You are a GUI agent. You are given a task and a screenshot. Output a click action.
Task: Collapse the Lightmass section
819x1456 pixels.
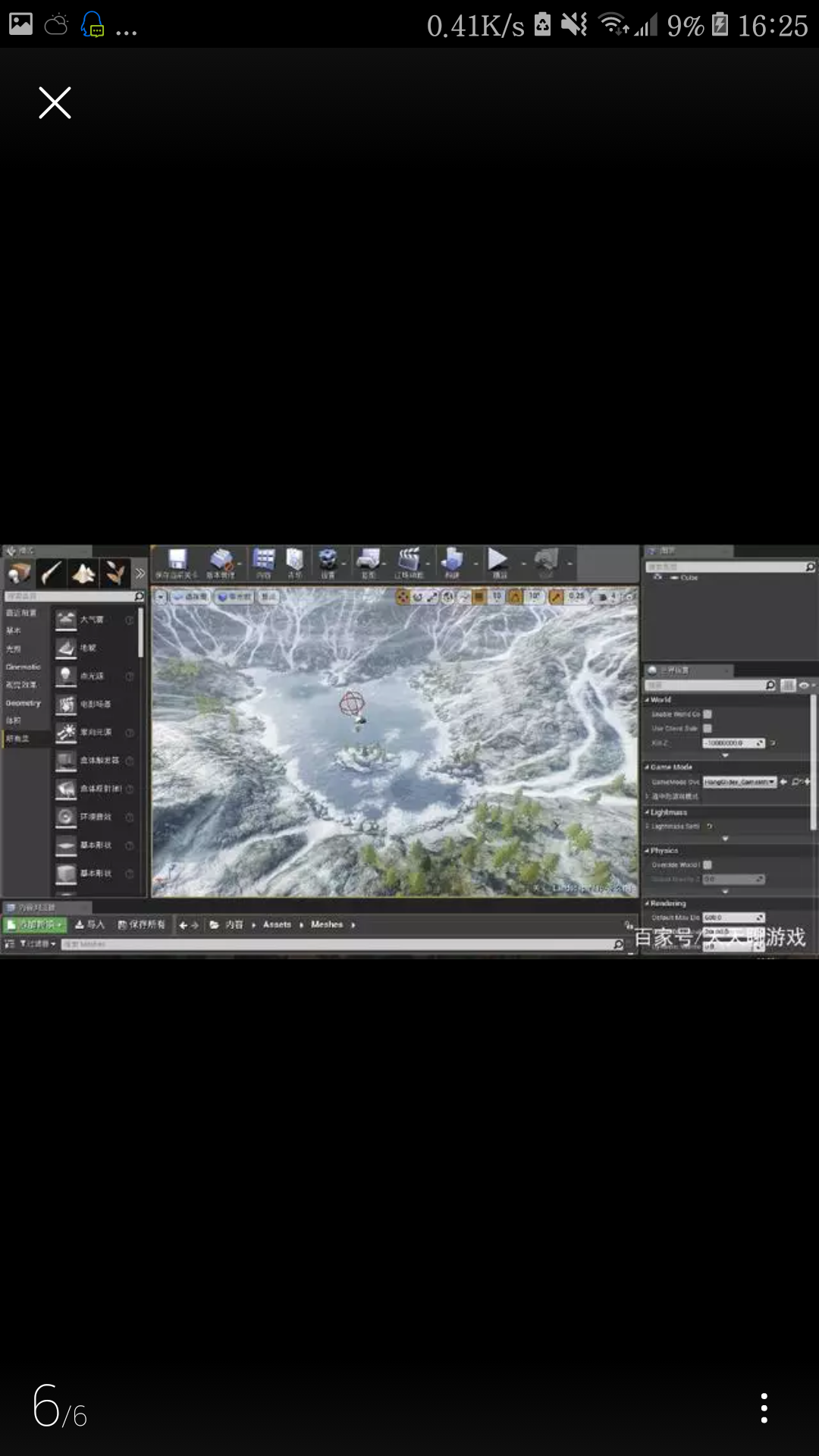(647, 813)
